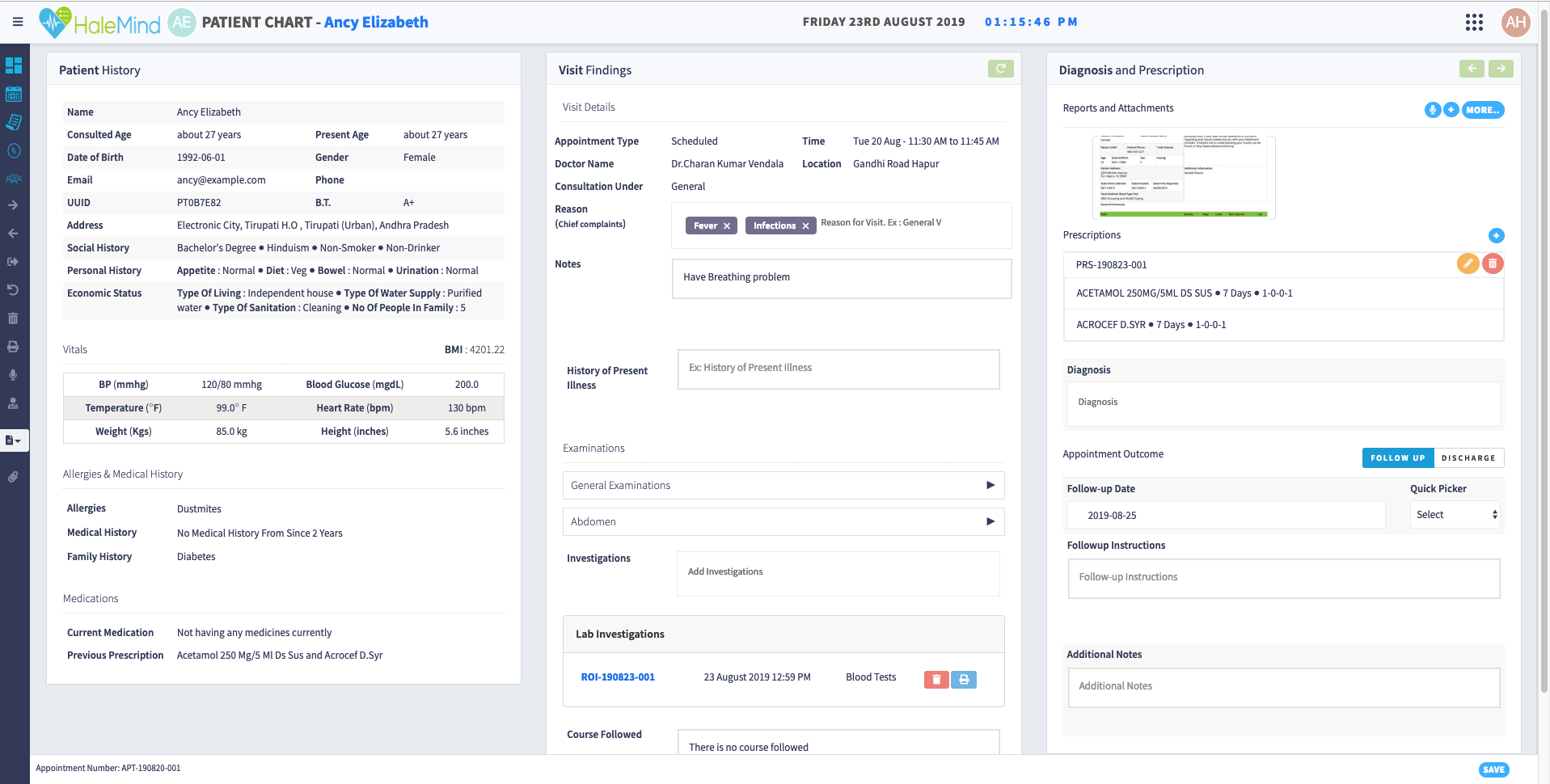This screenshot has height=784, width=1550.
Task: Go to next with green right arrow button
Action: [1501, 69]
